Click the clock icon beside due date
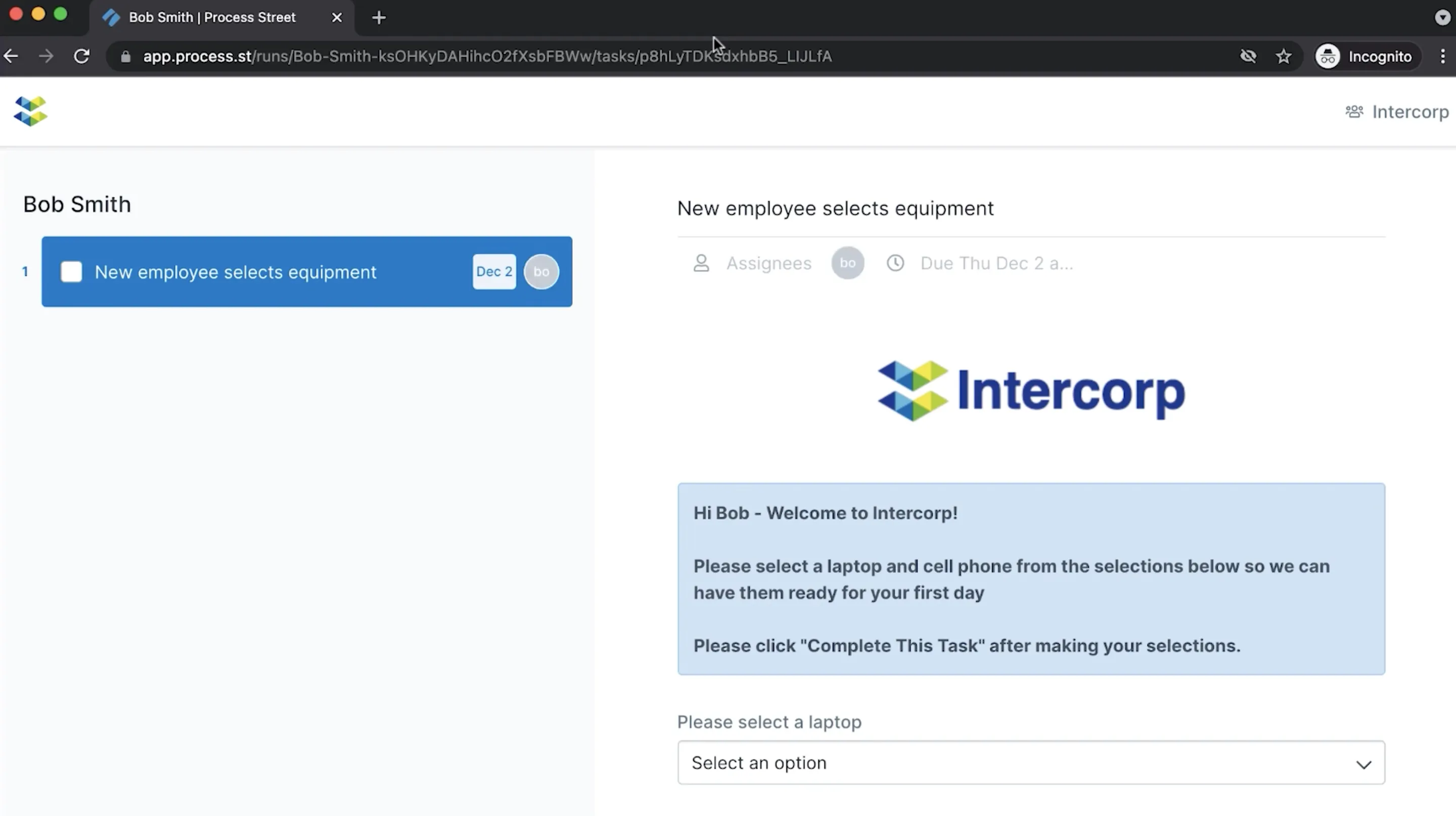1456x816 pixels. (x=895, y=263)
